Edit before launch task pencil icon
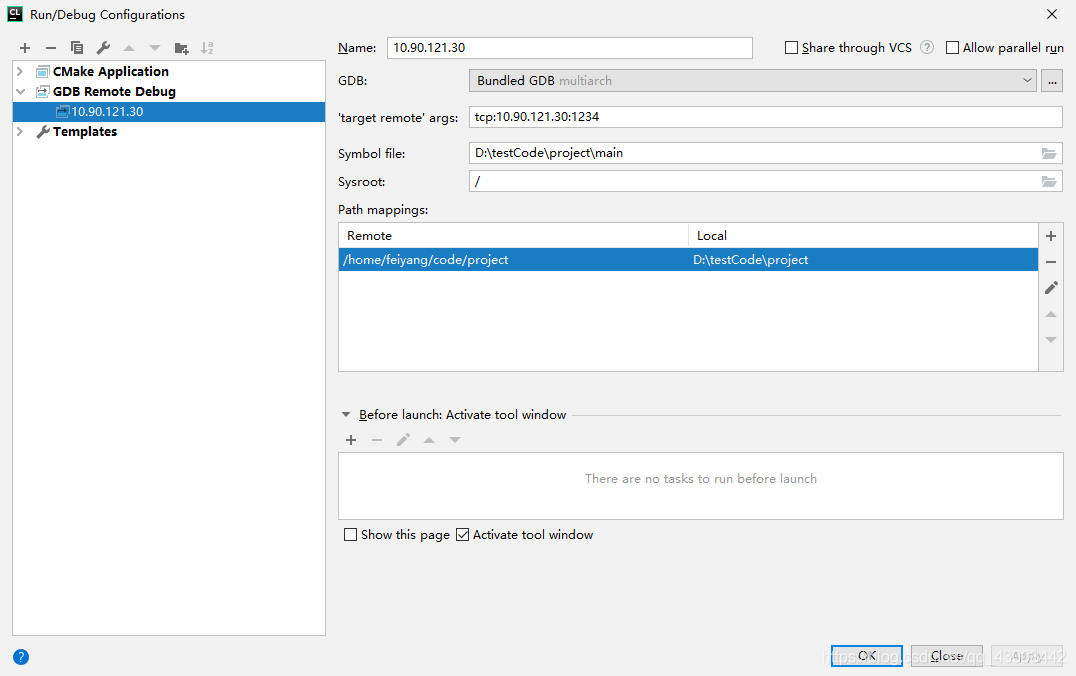This screenshot has width=1076, height=676. click(404, 440)
